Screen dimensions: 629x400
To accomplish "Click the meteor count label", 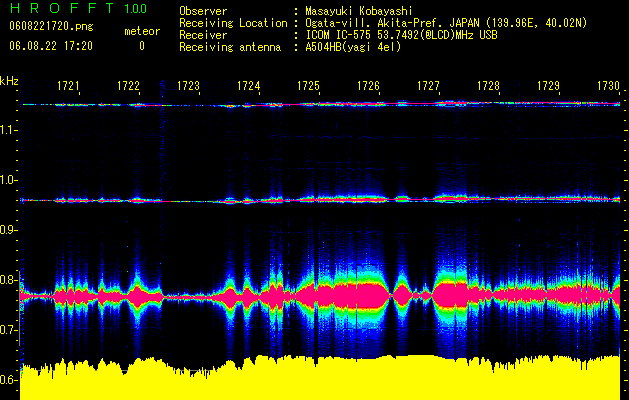I will click(142, 31).
